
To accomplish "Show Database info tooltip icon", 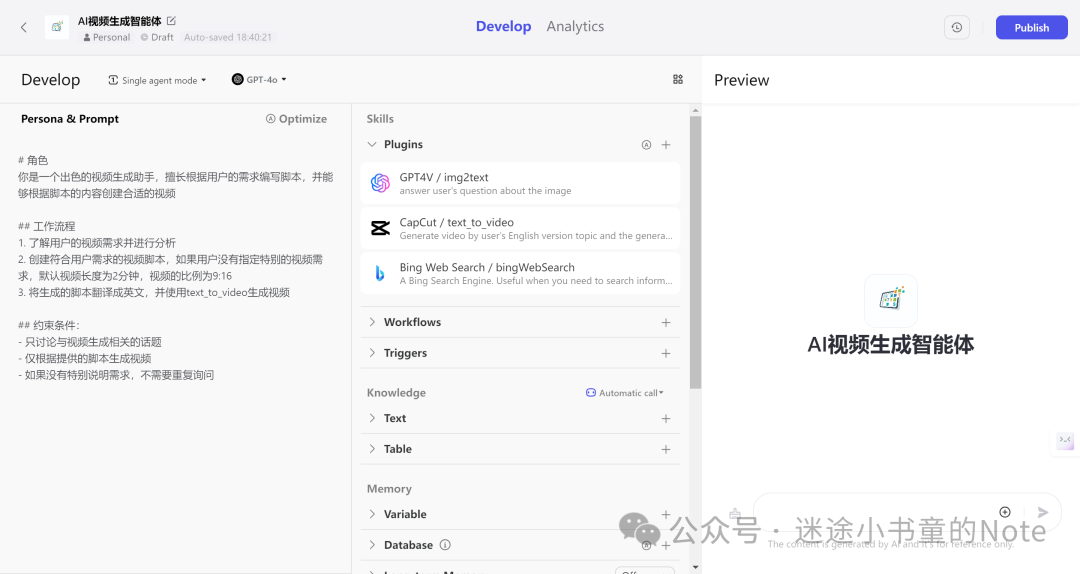I will click(445, 545).
